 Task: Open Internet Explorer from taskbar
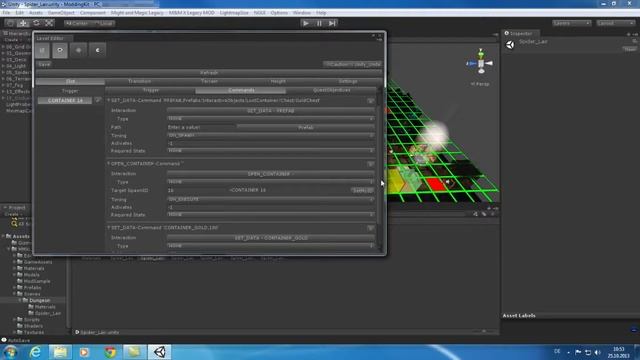[x=36, y=352]
